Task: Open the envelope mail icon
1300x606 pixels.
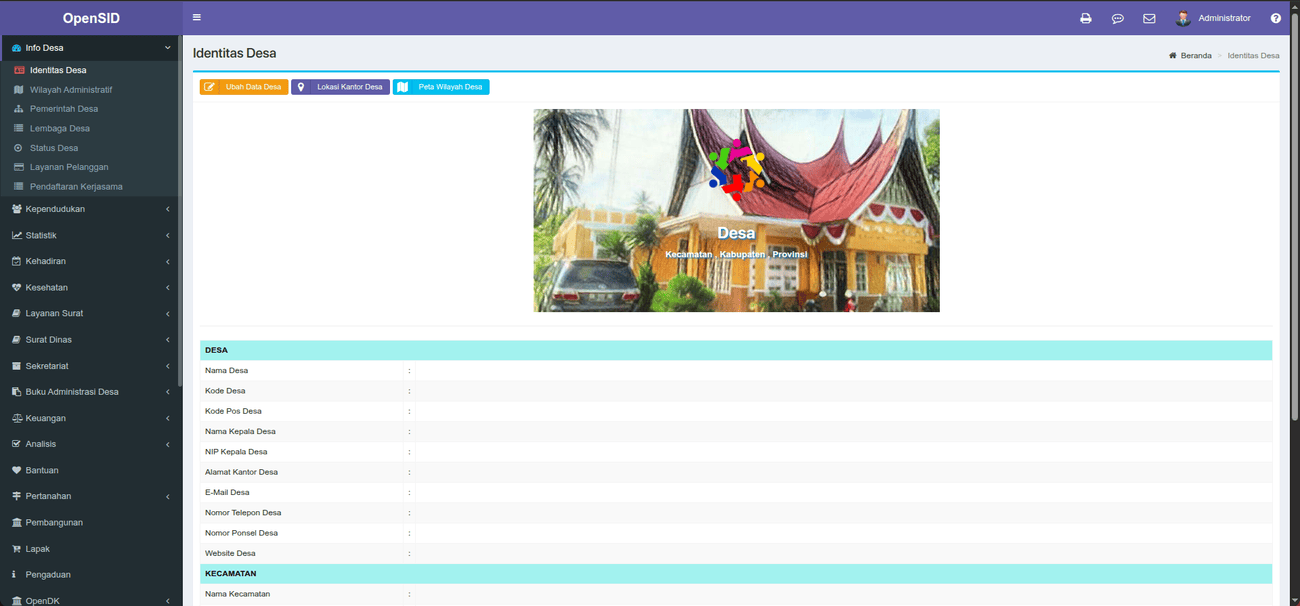Action: click(1149, 18)
